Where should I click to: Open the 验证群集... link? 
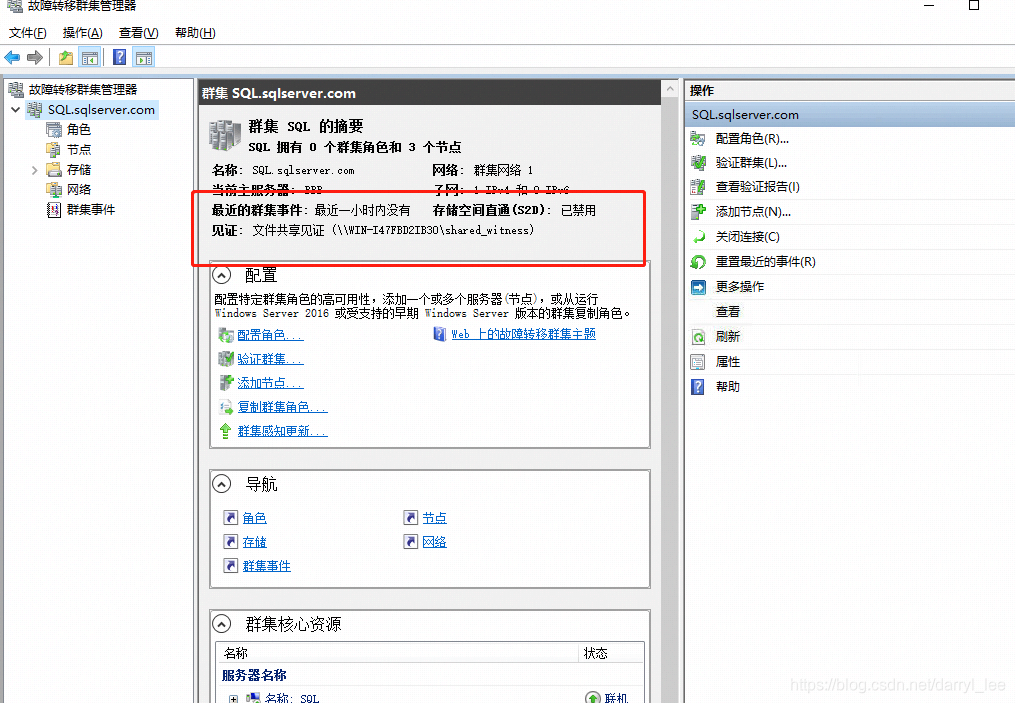coord(270,359)
